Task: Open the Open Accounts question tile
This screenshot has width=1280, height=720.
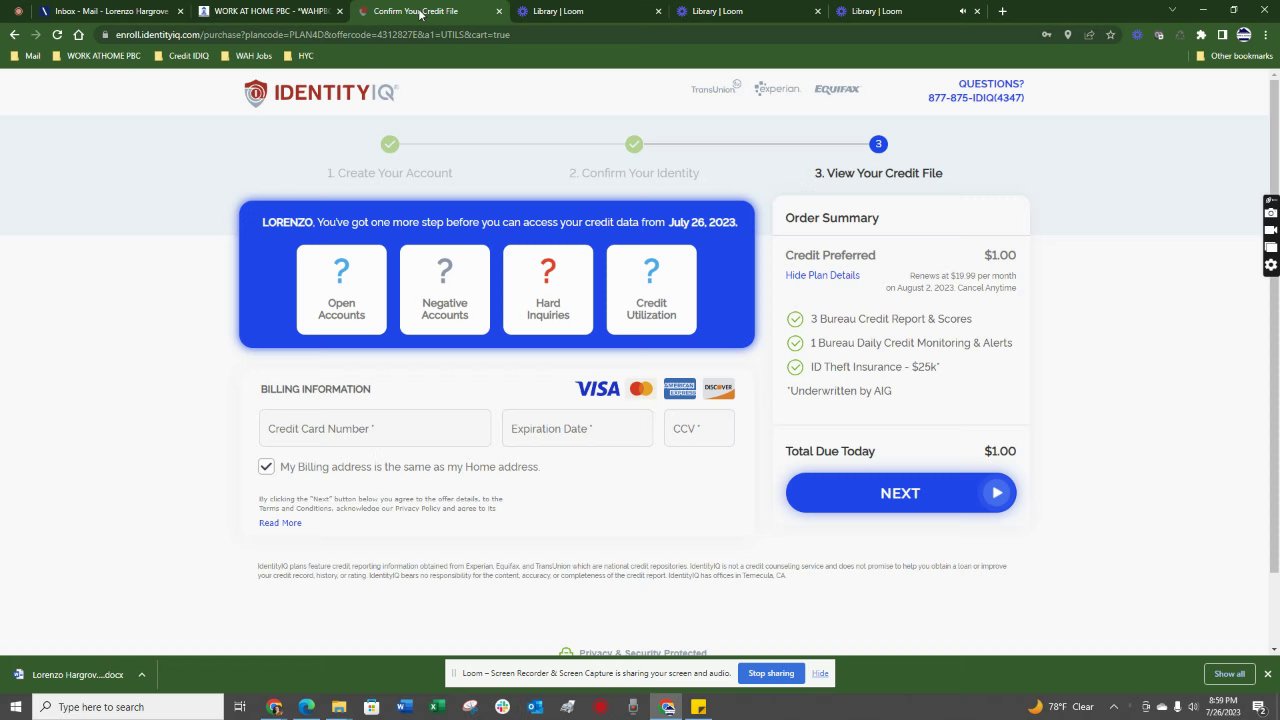Action: point(341,289)
